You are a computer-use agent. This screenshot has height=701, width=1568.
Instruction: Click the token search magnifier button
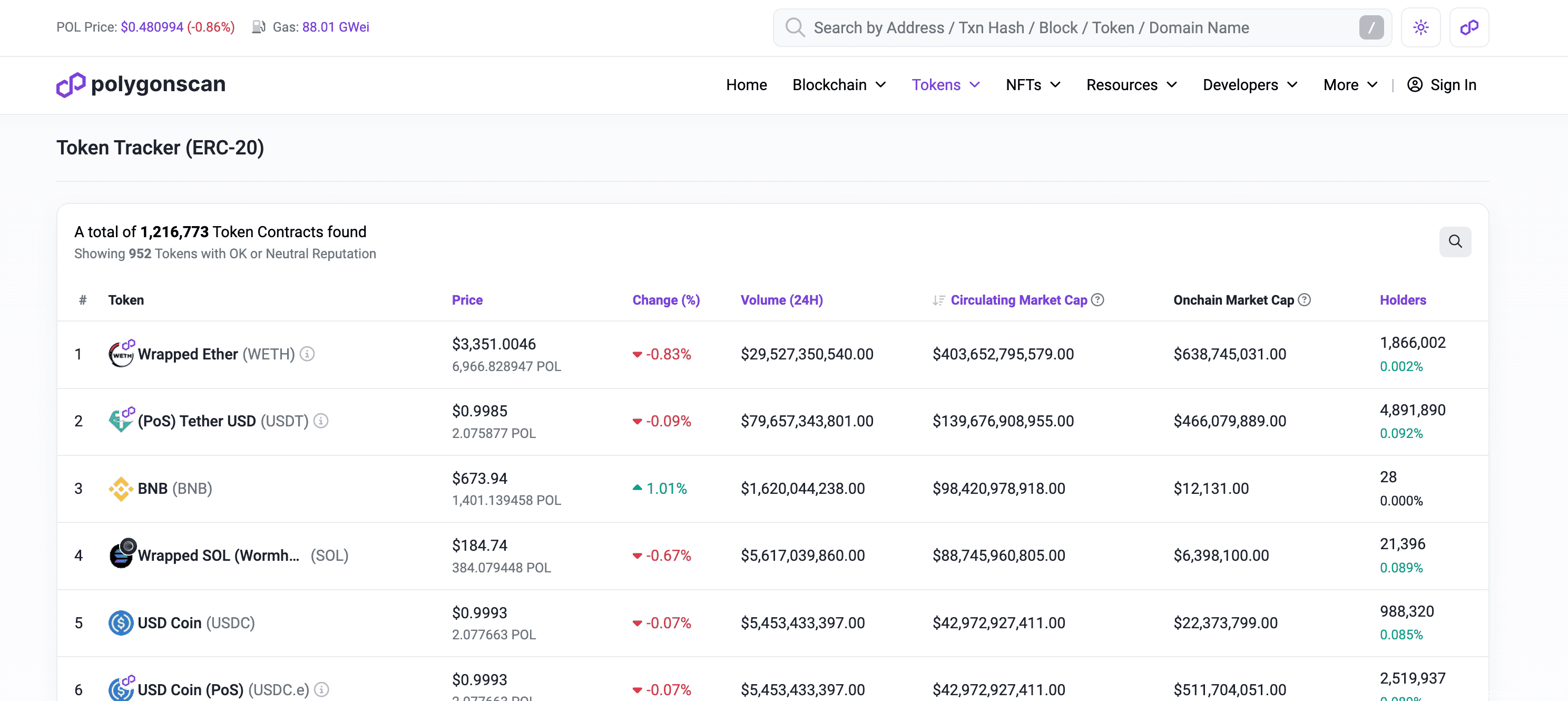[x=1455, y=242]
